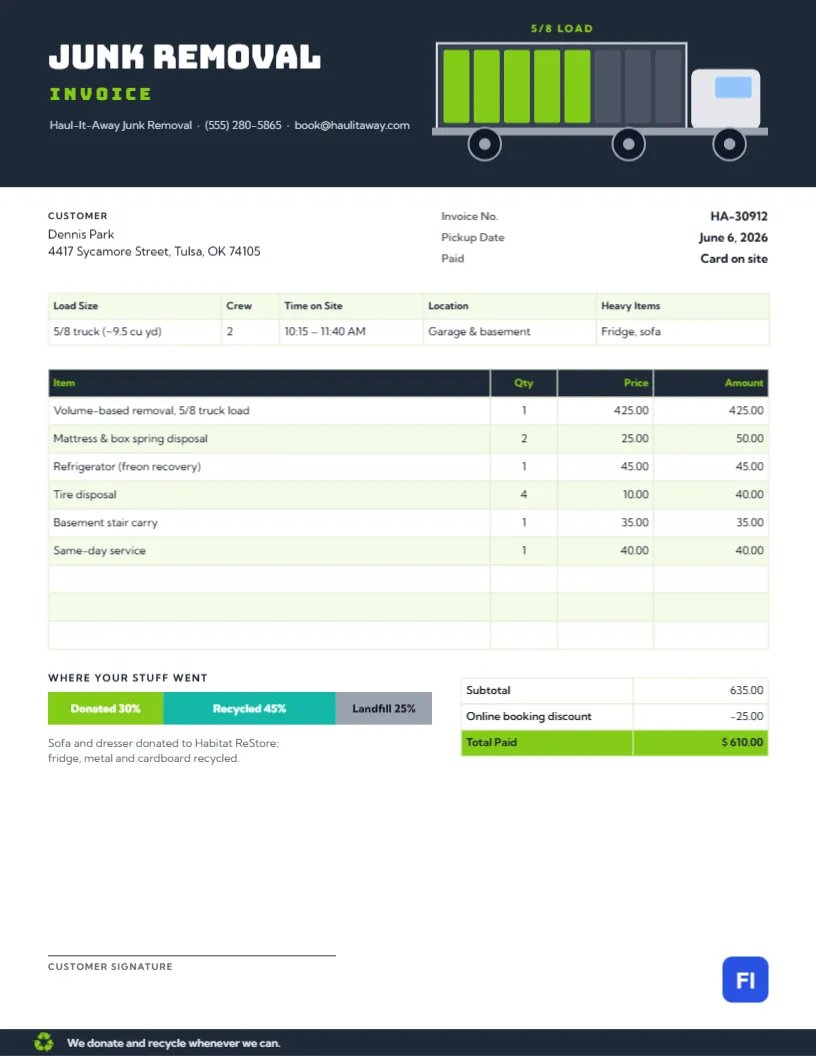Click invoice number HA-30912
The image size is (816, 1056).
click(739, 216)
